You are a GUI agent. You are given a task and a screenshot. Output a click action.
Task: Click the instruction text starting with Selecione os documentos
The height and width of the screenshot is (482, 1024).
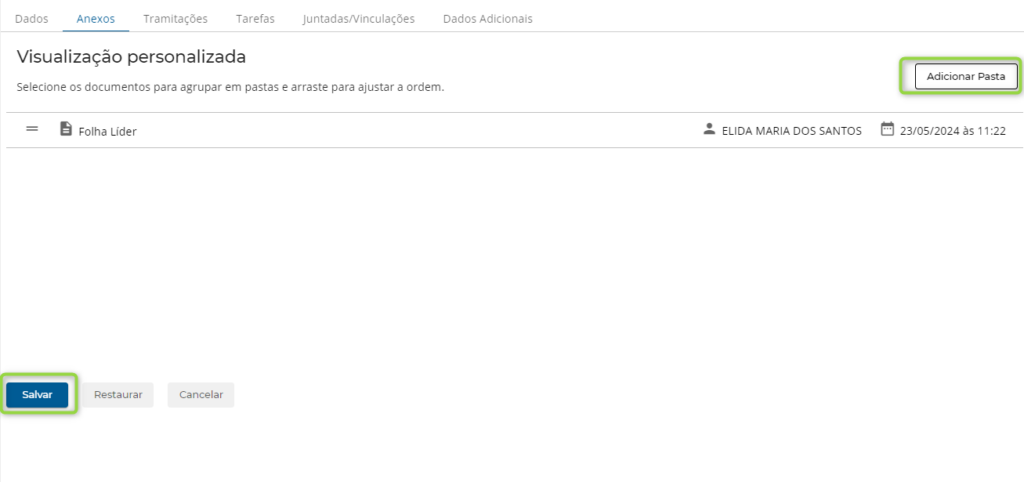click(231, 87)
